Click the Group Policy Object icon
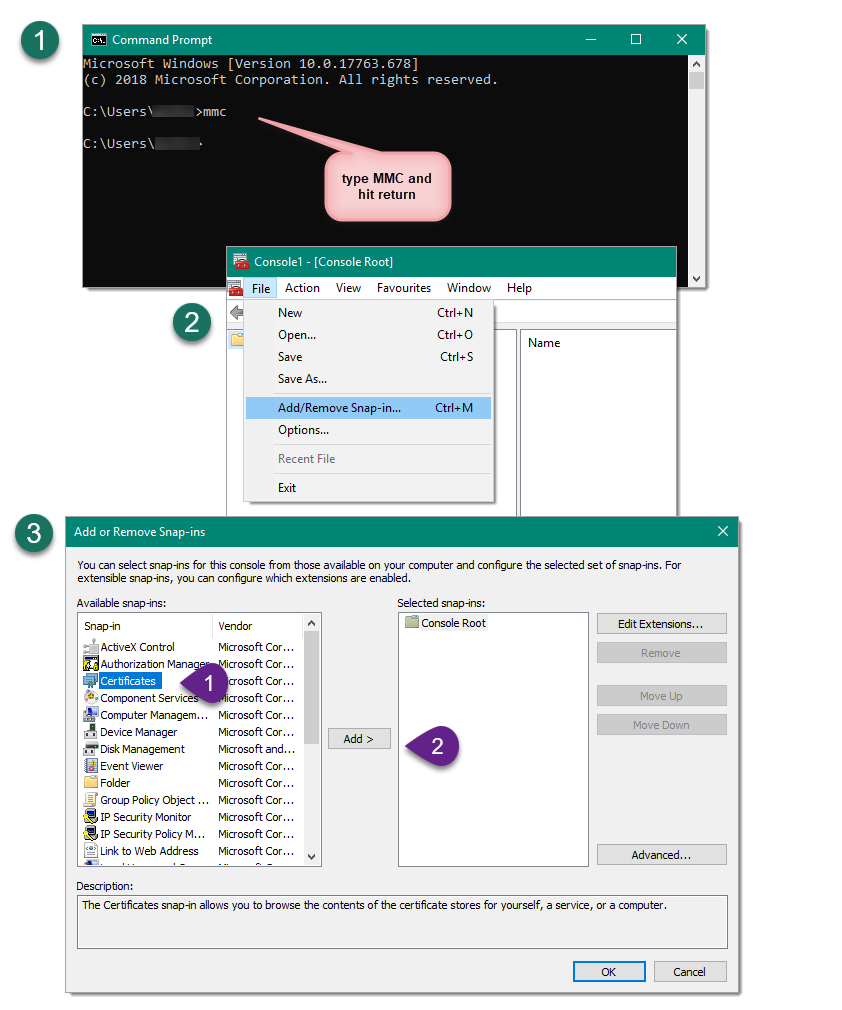Viewport: 842px width, 1010px height. pyautogui.click(x=91, y=800)
